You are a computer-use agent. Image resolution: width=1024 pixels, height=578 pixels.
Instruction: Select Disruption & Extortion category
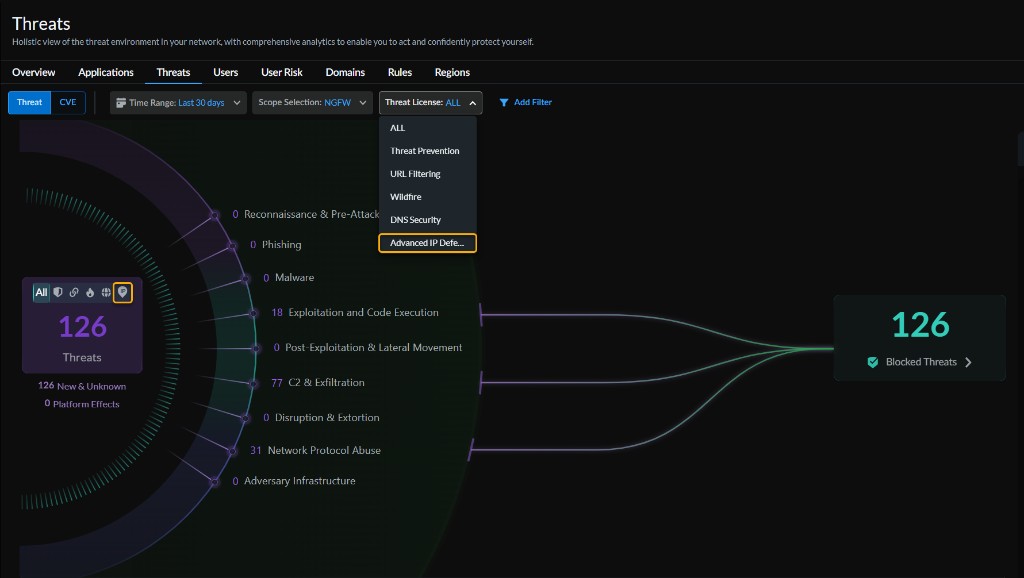[x=321, y=417]
